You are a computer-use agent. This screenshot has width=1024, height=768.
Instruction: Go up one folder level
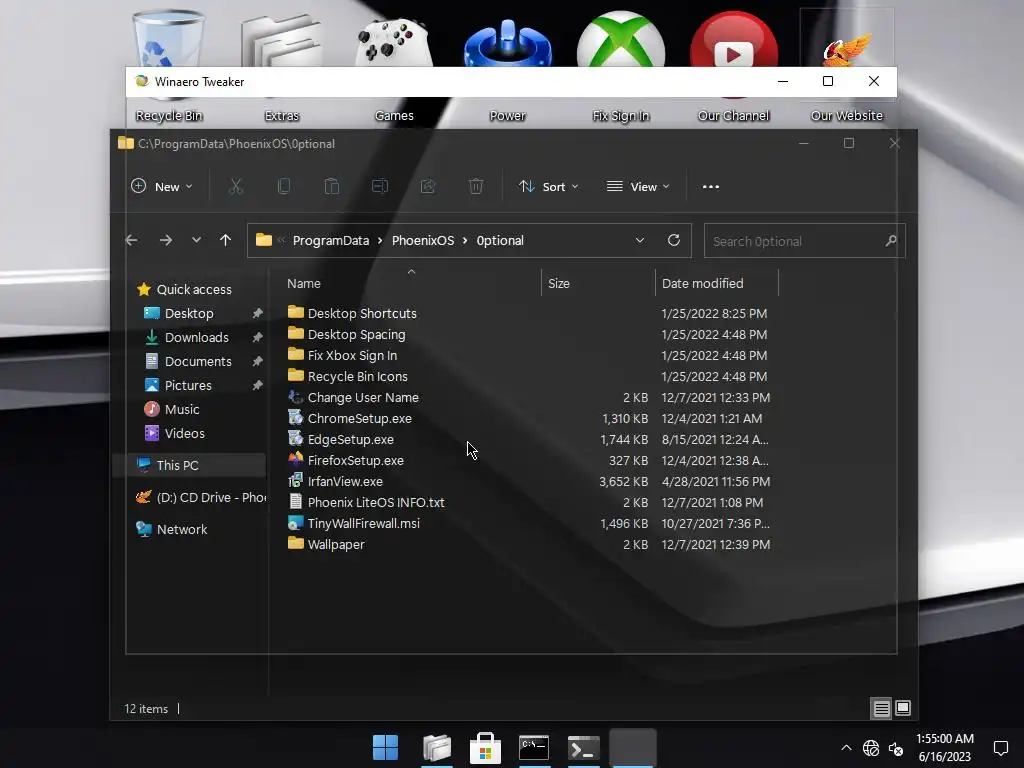[225, 240]
